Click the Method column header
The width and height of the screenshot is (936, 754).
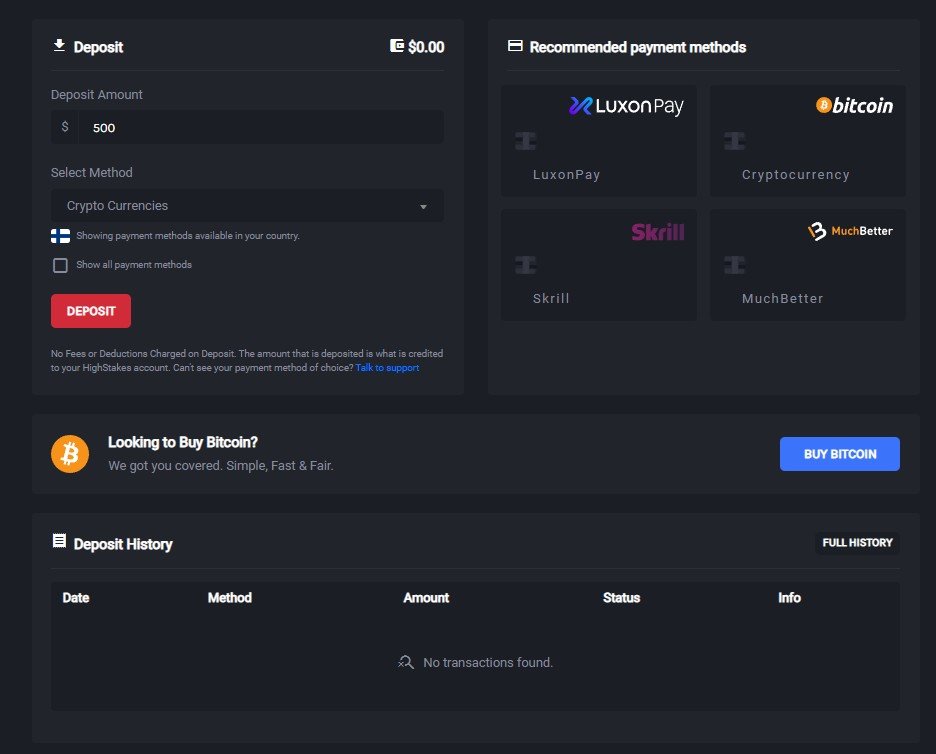click(230, 598)
